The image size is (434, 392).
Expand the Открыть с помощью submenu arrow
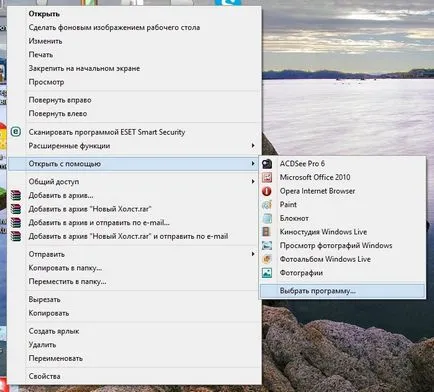253,164
